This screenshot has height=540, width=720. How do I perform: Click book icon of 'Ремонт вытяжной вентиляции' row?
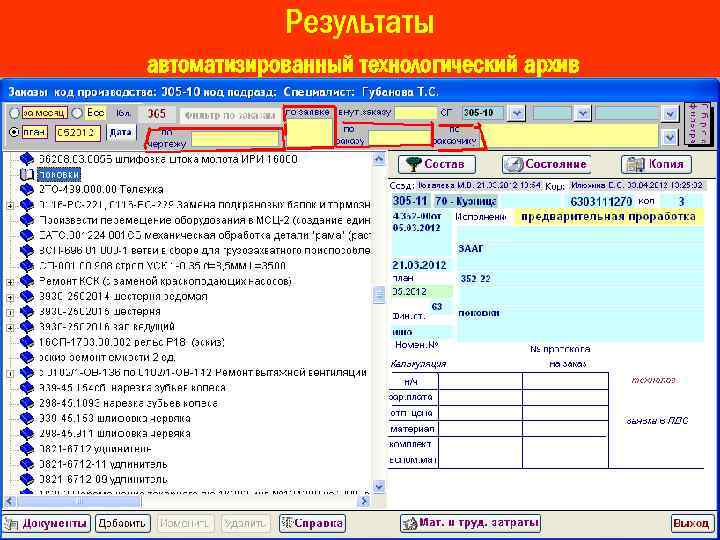27,372
